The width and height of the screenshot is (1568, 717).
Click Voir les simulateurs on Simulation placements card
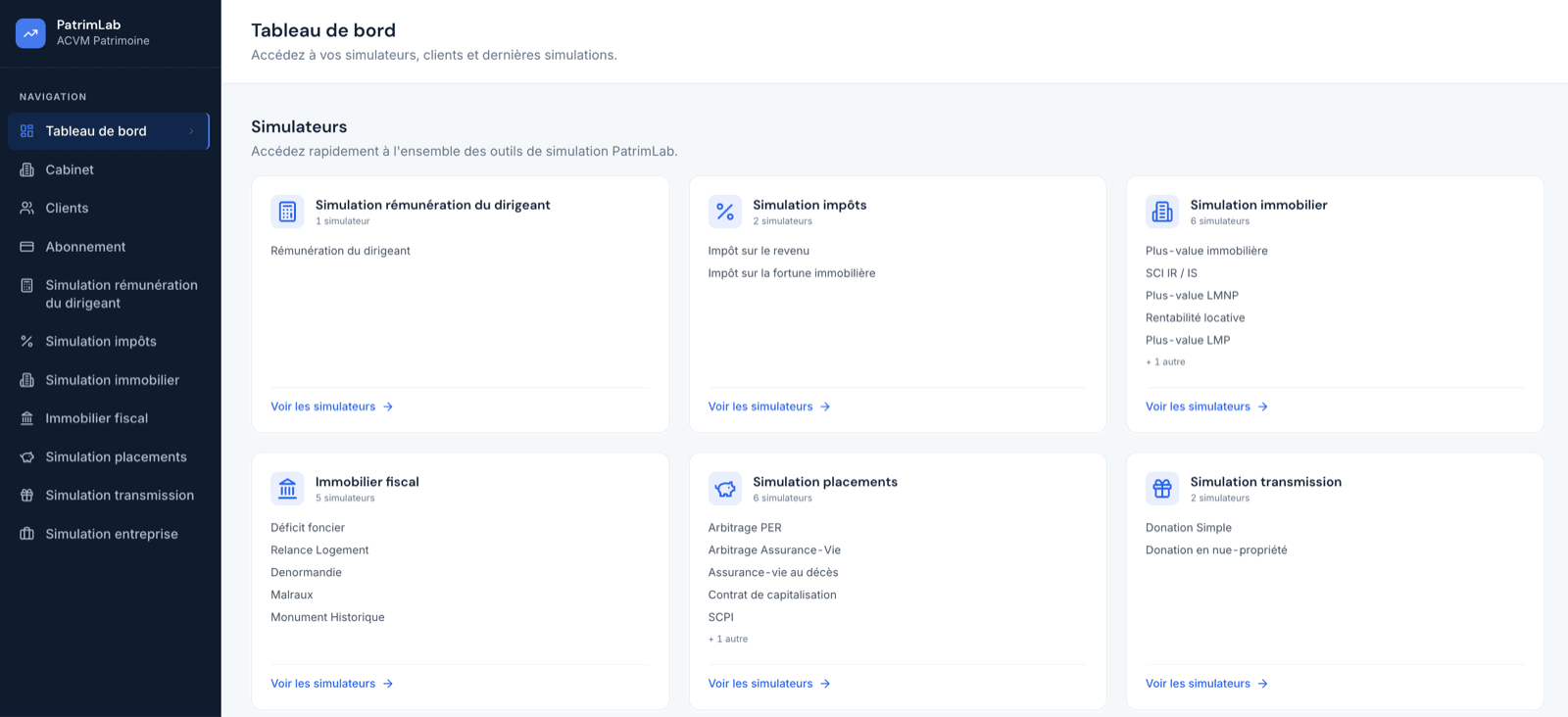[769, 684]
